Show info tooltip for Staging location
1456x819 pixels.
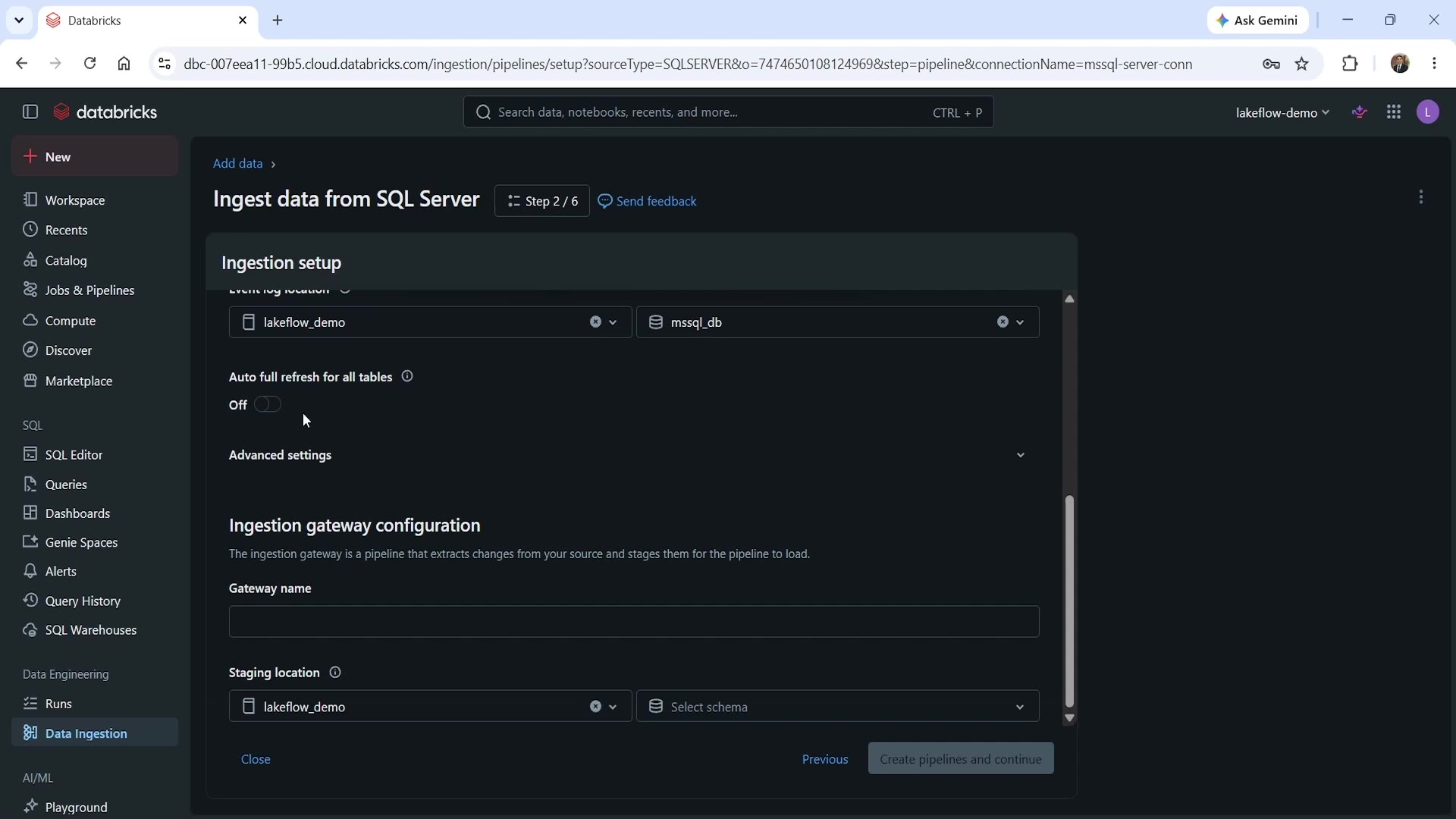click(335, 672)
